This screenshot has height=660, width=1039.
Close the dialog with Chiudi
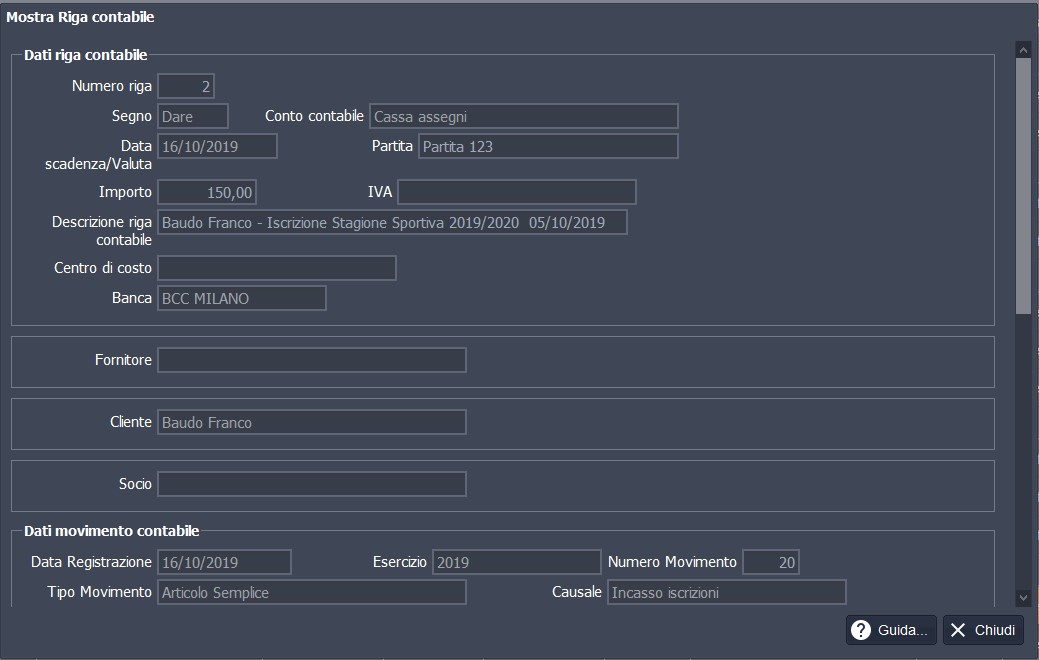tap(983, 630)
